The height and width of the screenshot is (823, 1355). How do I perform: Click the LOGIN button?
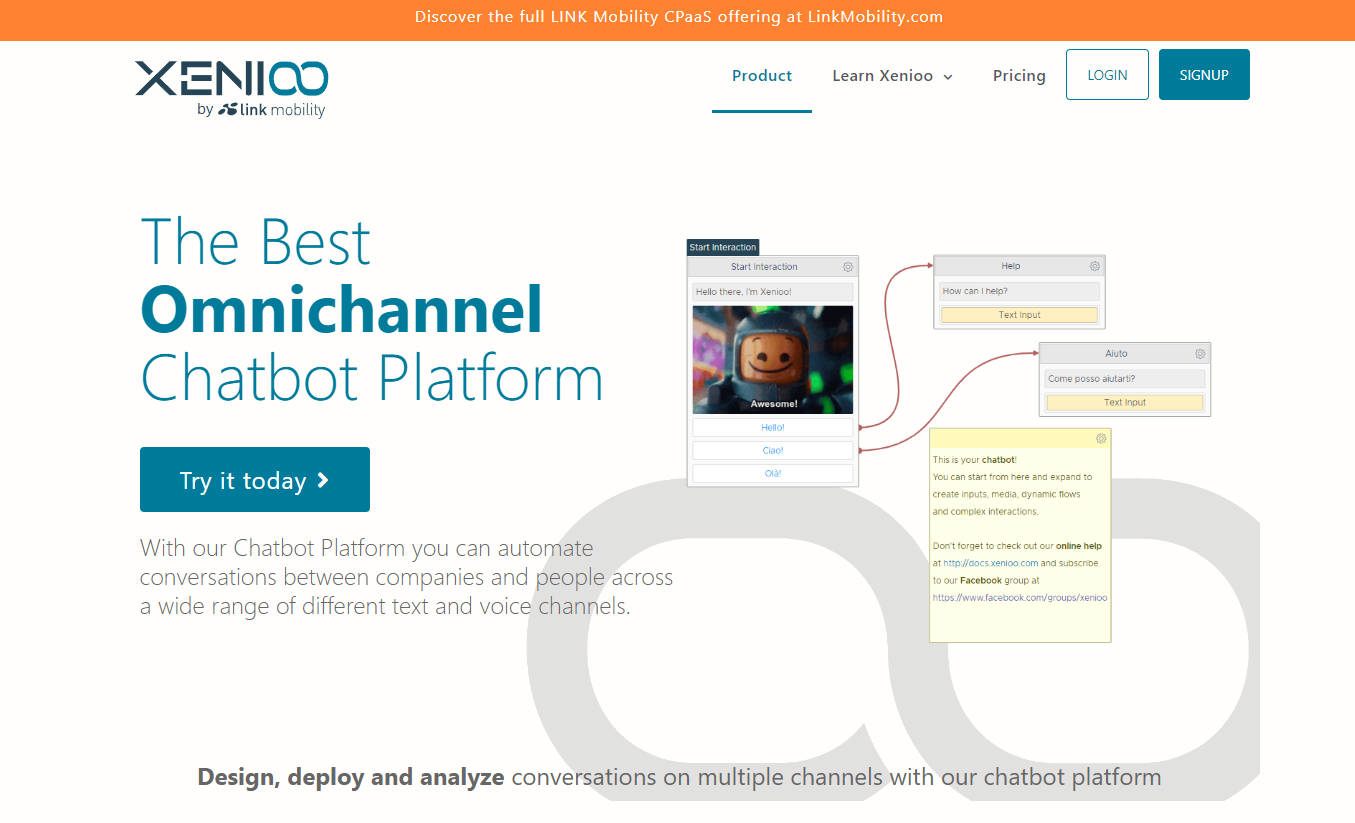click(1107, 75)
